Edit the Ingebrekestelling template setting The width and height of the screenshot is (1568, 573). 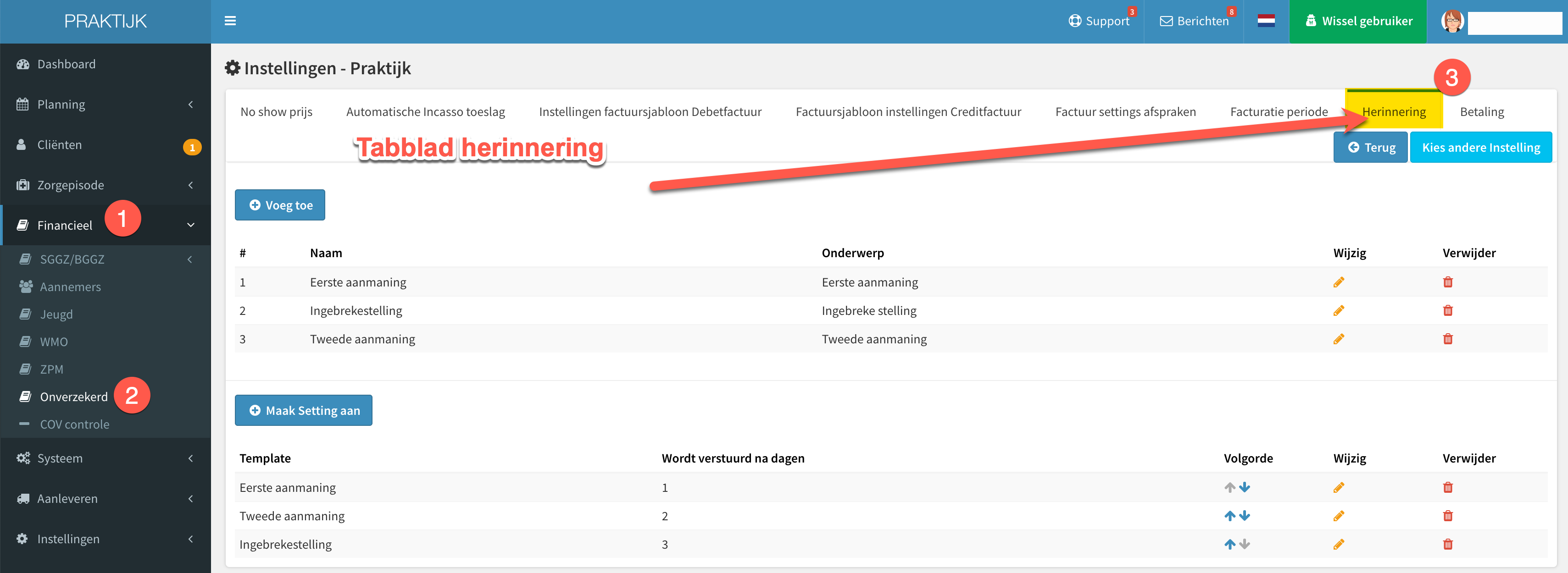[x=1339, y=545]
